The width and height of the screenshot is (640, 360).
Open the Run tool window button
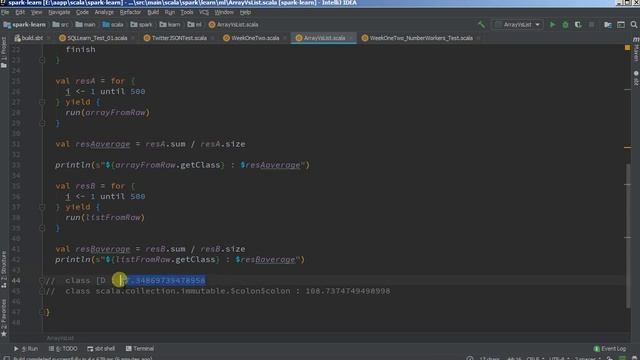[26, 349]
